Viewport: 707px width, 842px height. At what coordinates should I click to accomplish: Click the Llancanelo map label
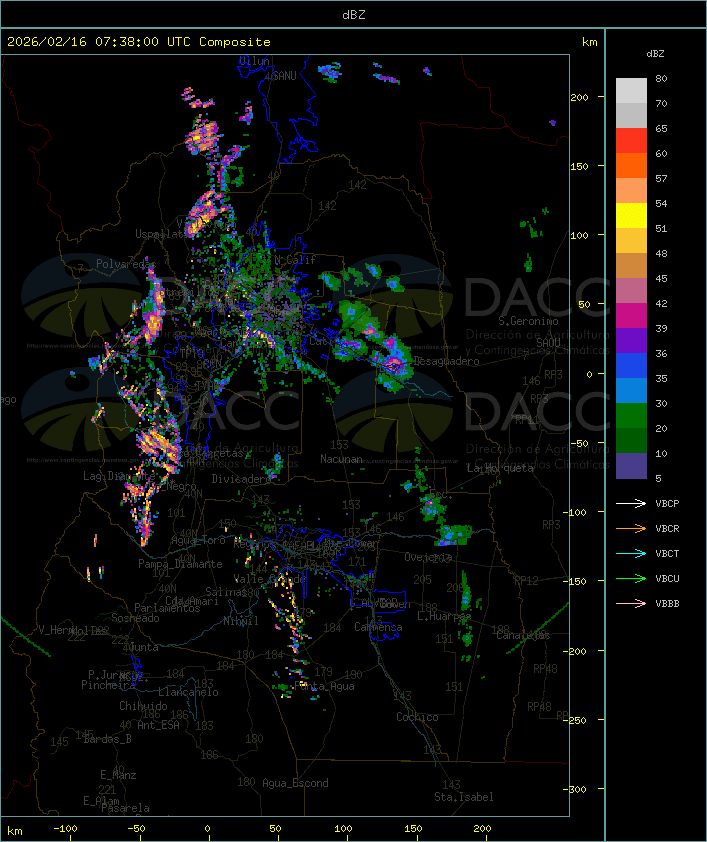pyautogui.click(x=188, y=692)
